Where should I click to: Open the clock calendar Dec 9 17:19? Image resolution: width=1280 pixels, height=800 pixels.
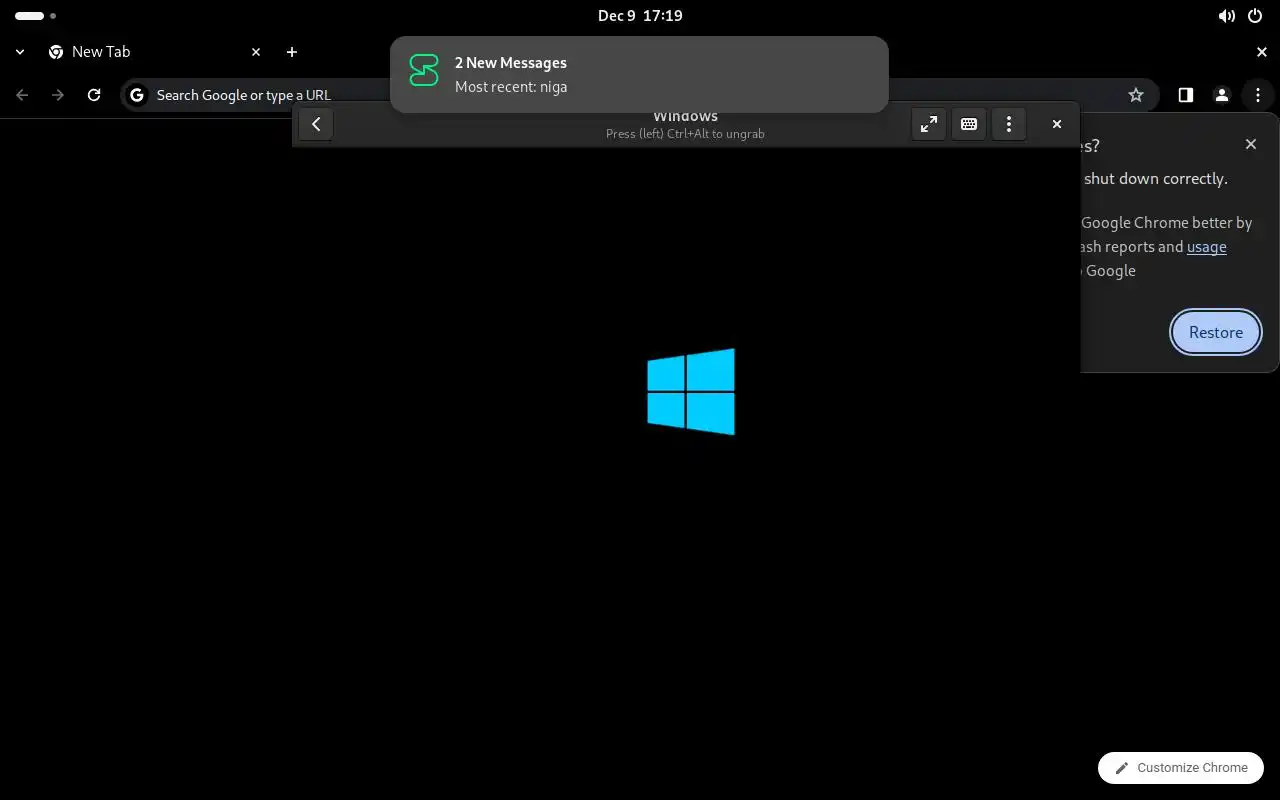tap(640, 15)
